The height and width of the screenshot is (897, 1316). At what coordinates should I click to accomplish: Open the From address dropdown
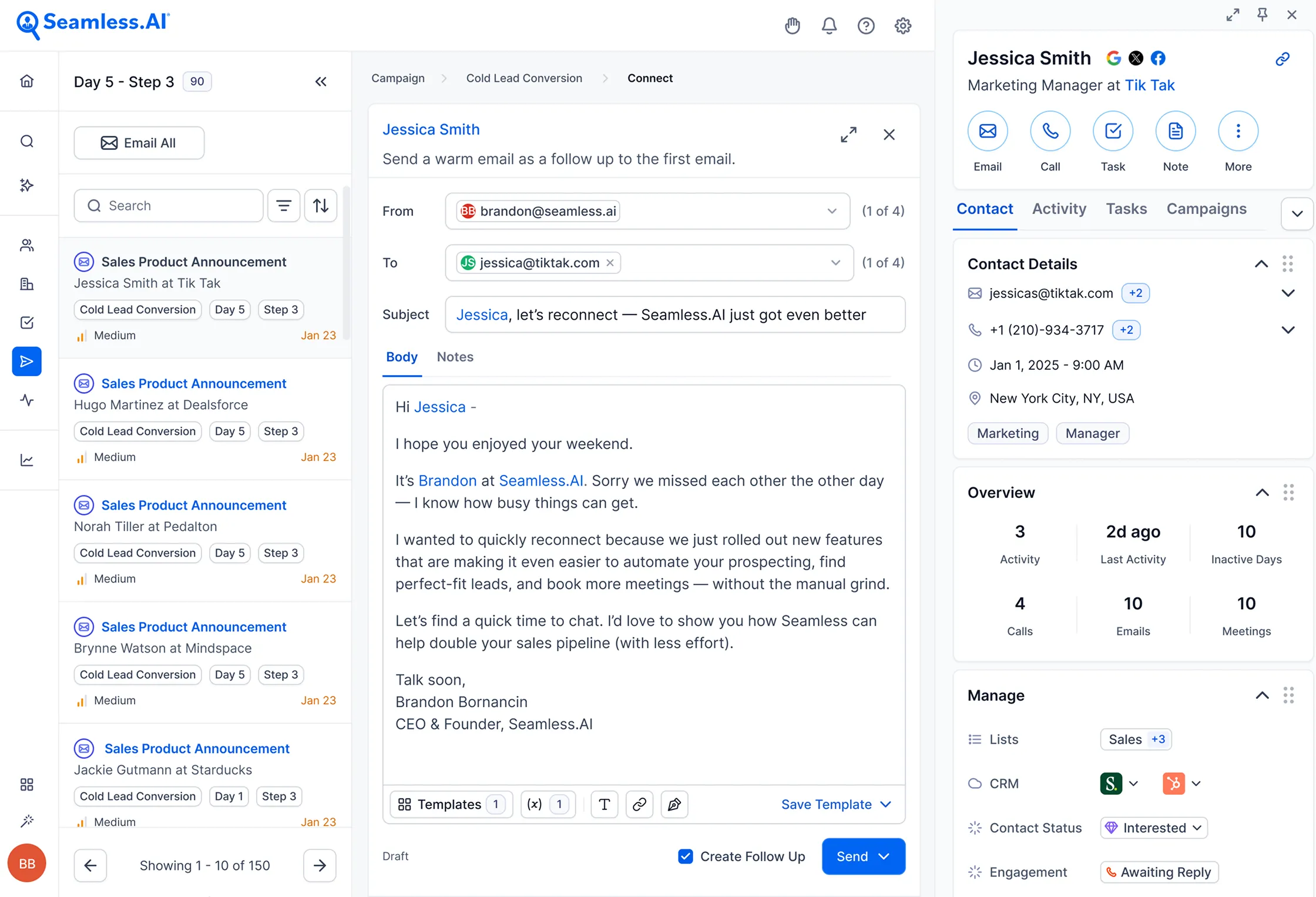(832, 211)
